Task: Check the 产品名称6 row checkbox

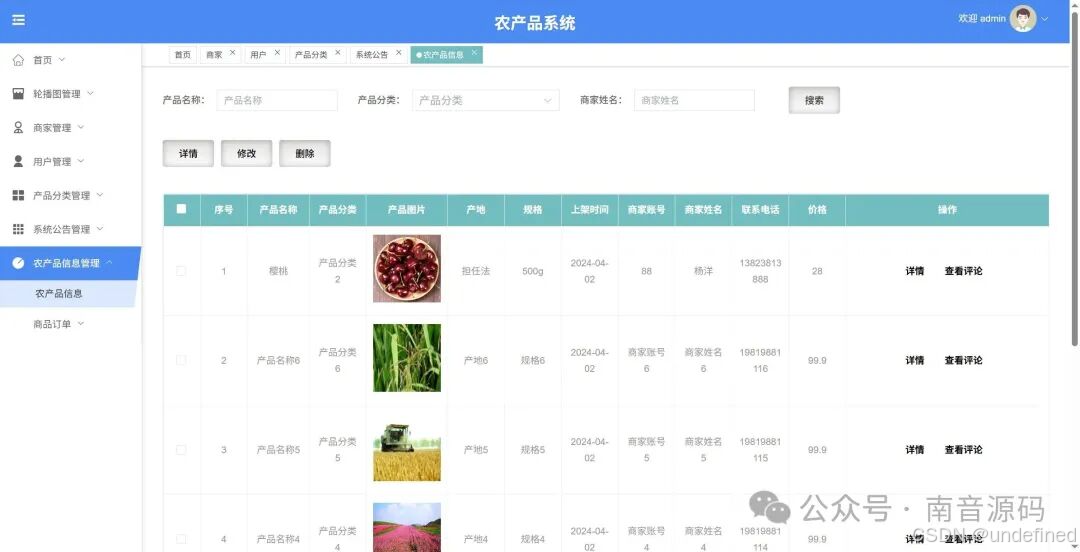Action: 181,360
